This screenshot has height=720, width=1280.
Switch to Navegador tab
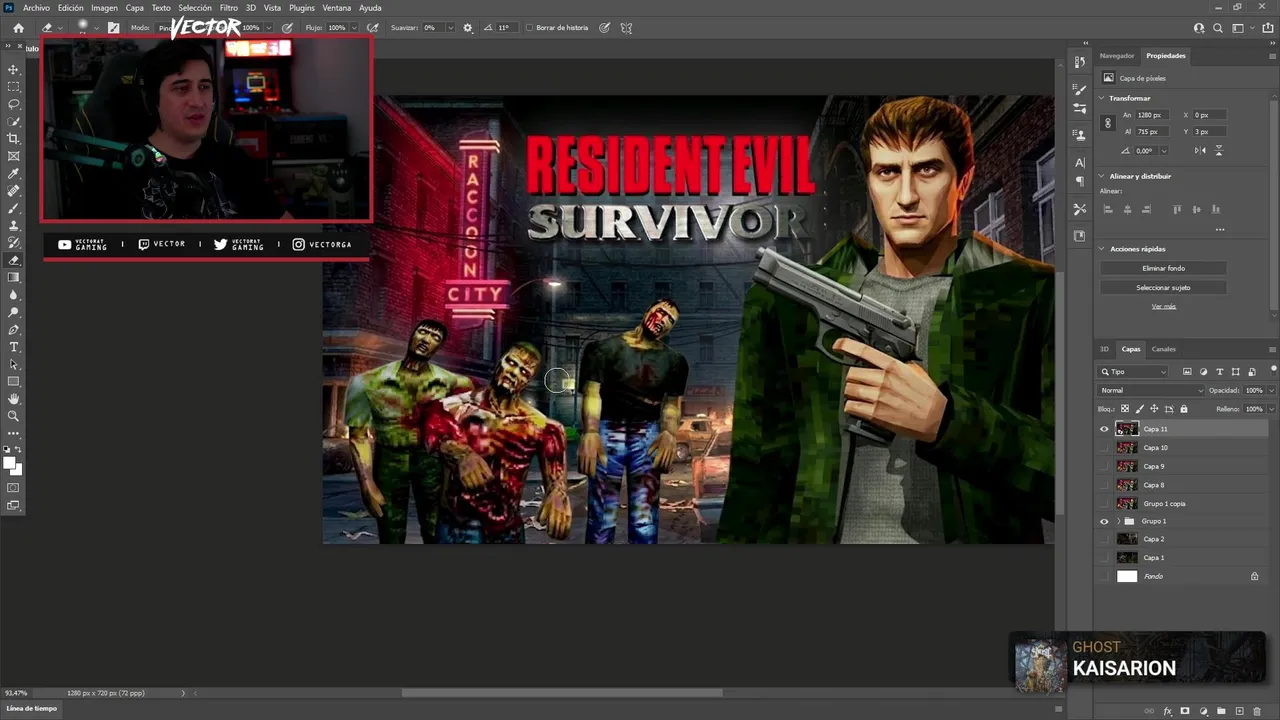pos(1117,56)
